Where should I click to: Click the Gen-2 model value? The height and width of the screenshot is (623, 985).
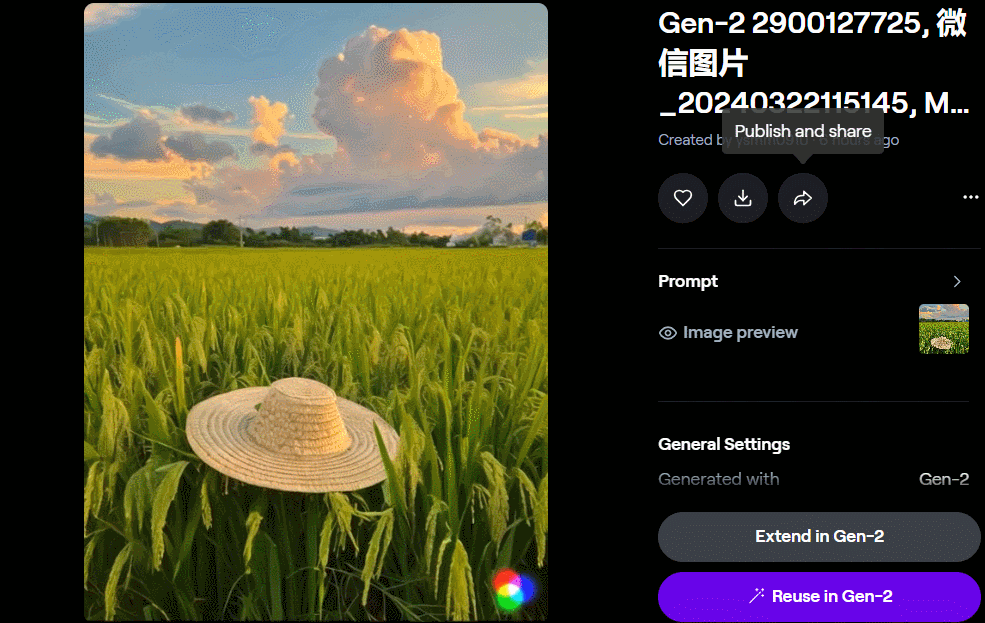click(943, 479)
